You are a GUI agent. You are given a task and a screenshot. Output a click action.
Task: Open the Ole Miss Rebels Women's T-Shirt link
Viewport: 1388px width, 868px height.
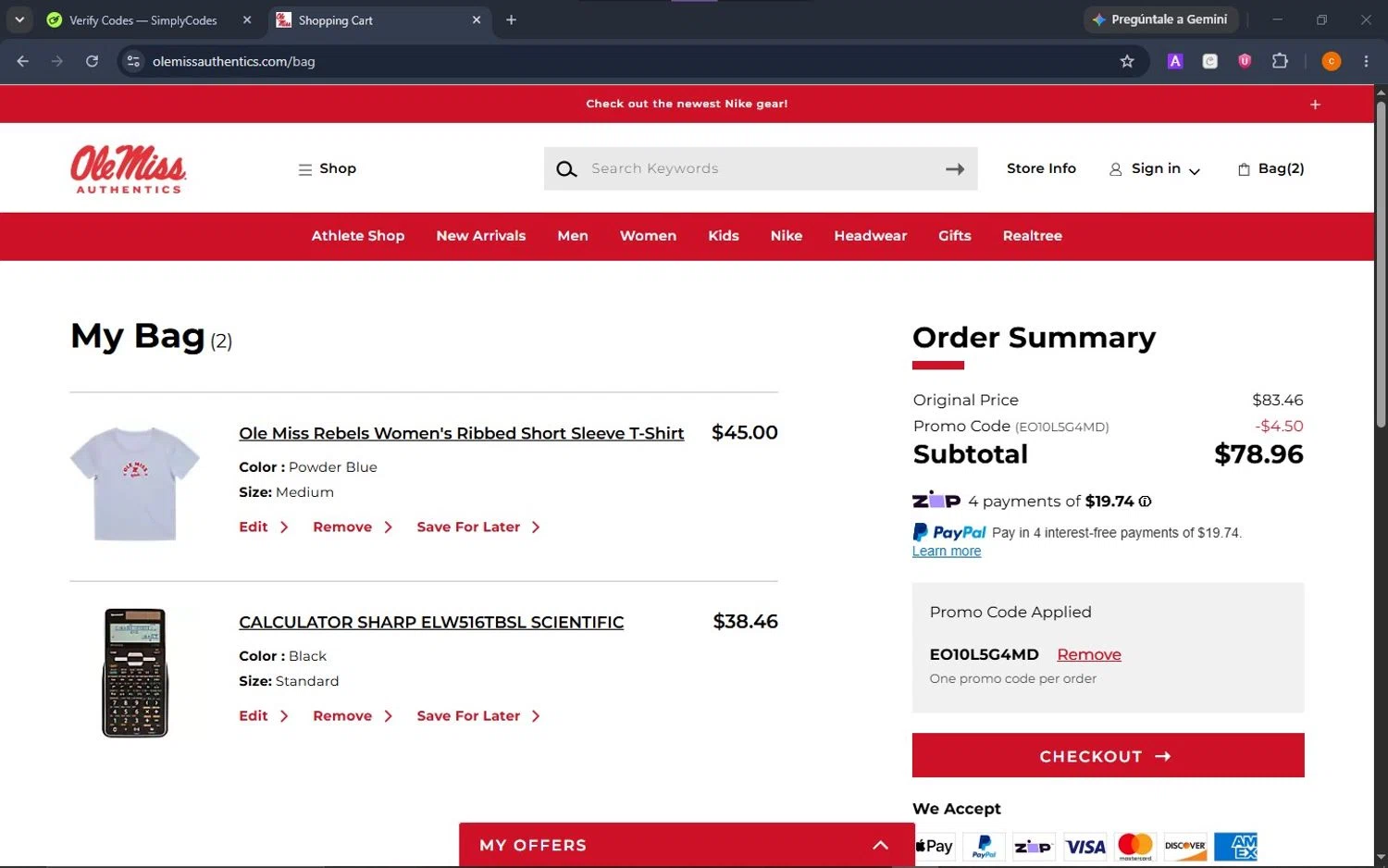pos(462,433)
